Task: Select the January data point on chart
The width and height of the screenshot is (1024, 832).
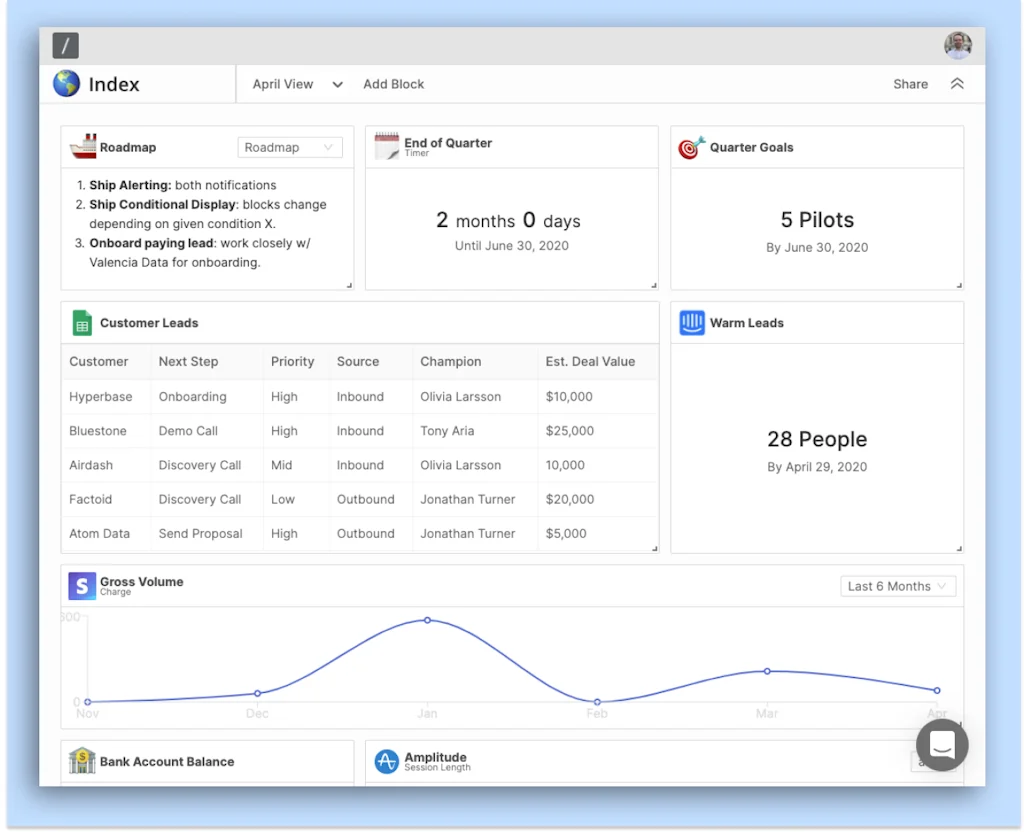Action: point(427,620)
